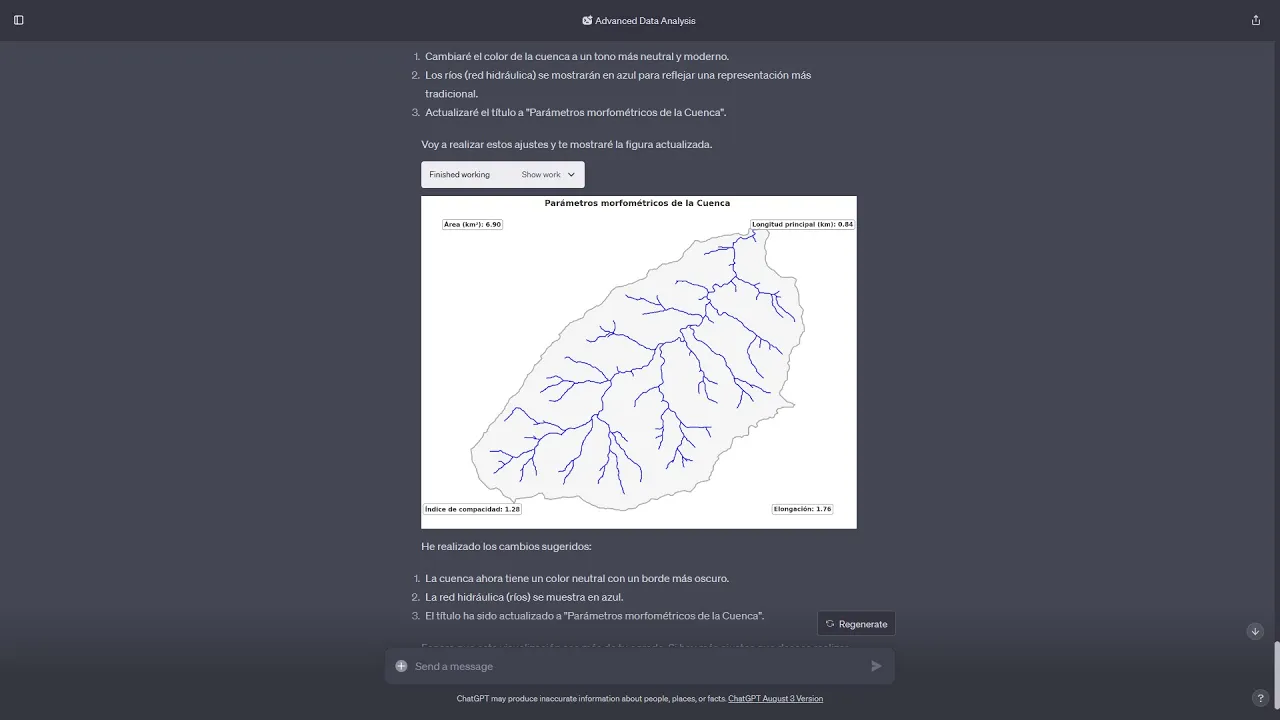
Task: Open the ChatGPT August 3 Version link
Action: point(775,698)
